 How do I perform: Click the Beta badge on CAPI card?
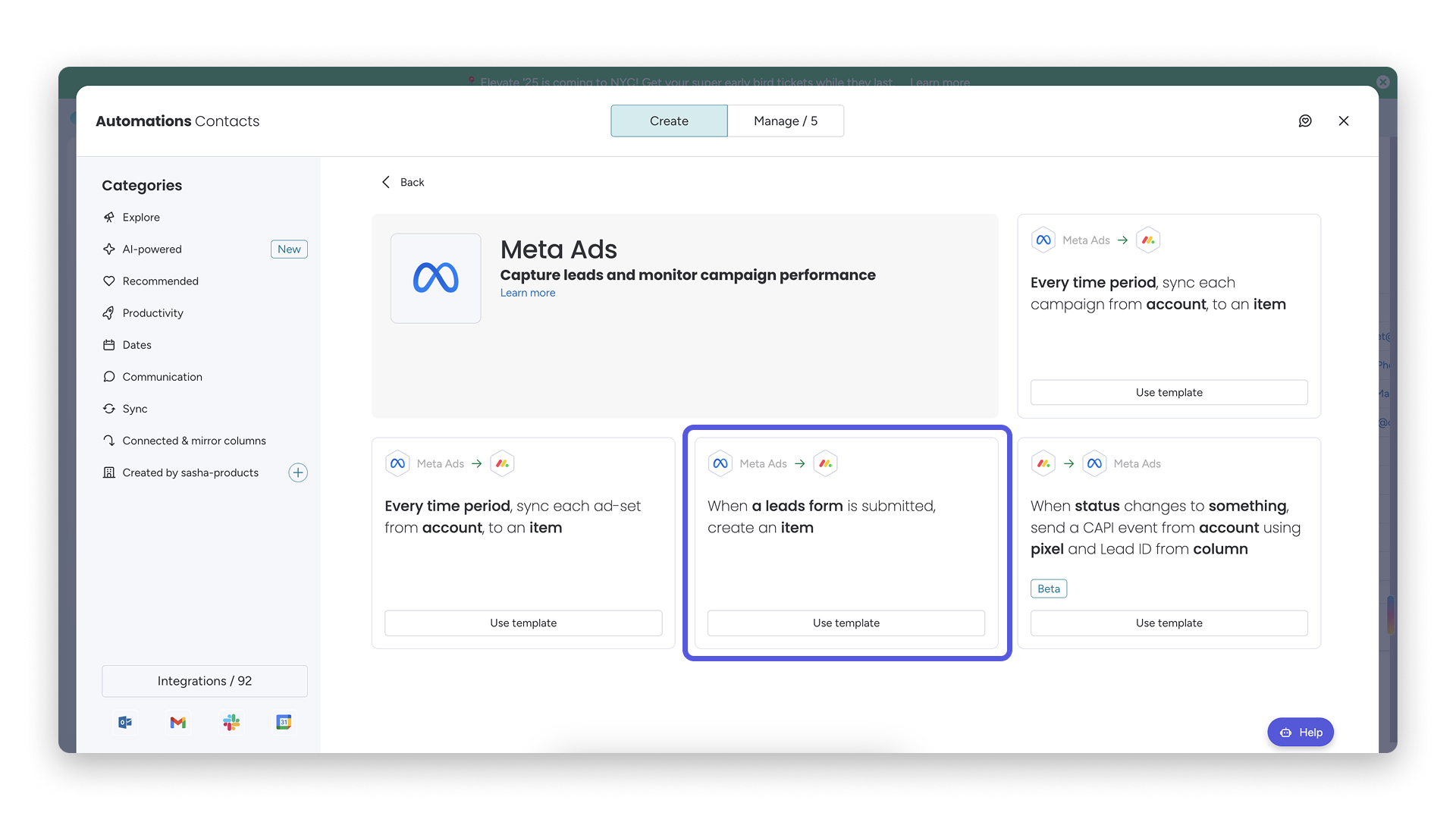(x=1049, y=588)
